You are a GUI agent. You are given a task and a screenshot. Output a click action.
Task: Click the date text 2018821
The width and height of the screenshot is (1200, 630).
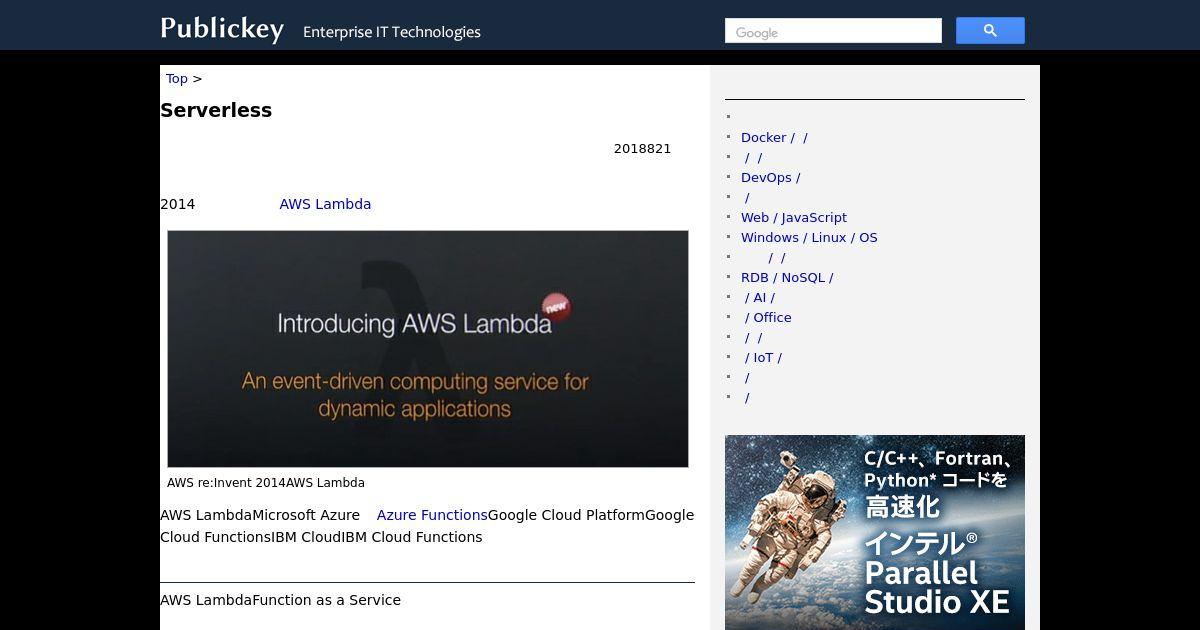click(642, 149)
